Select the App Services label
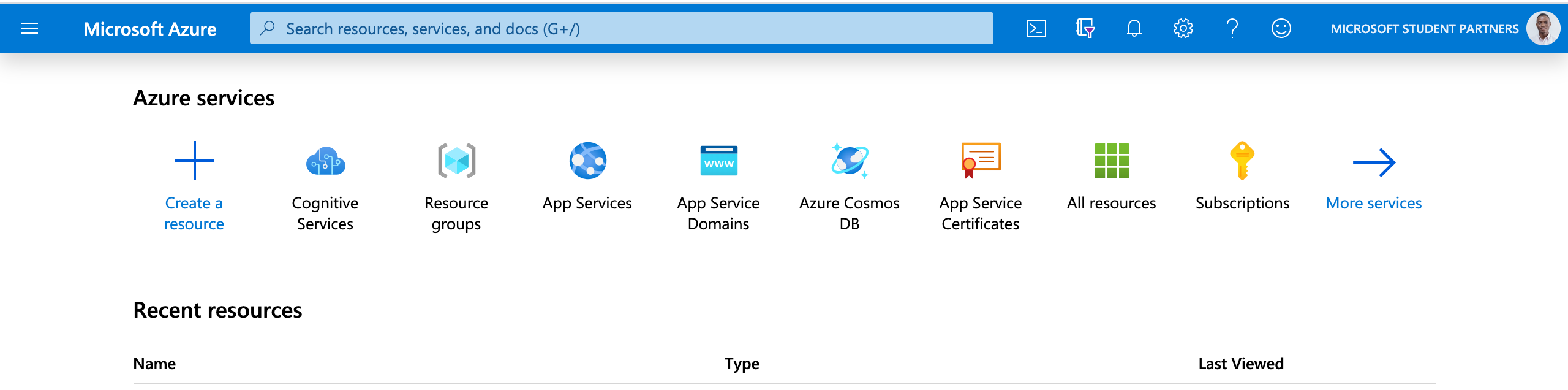 587,203
